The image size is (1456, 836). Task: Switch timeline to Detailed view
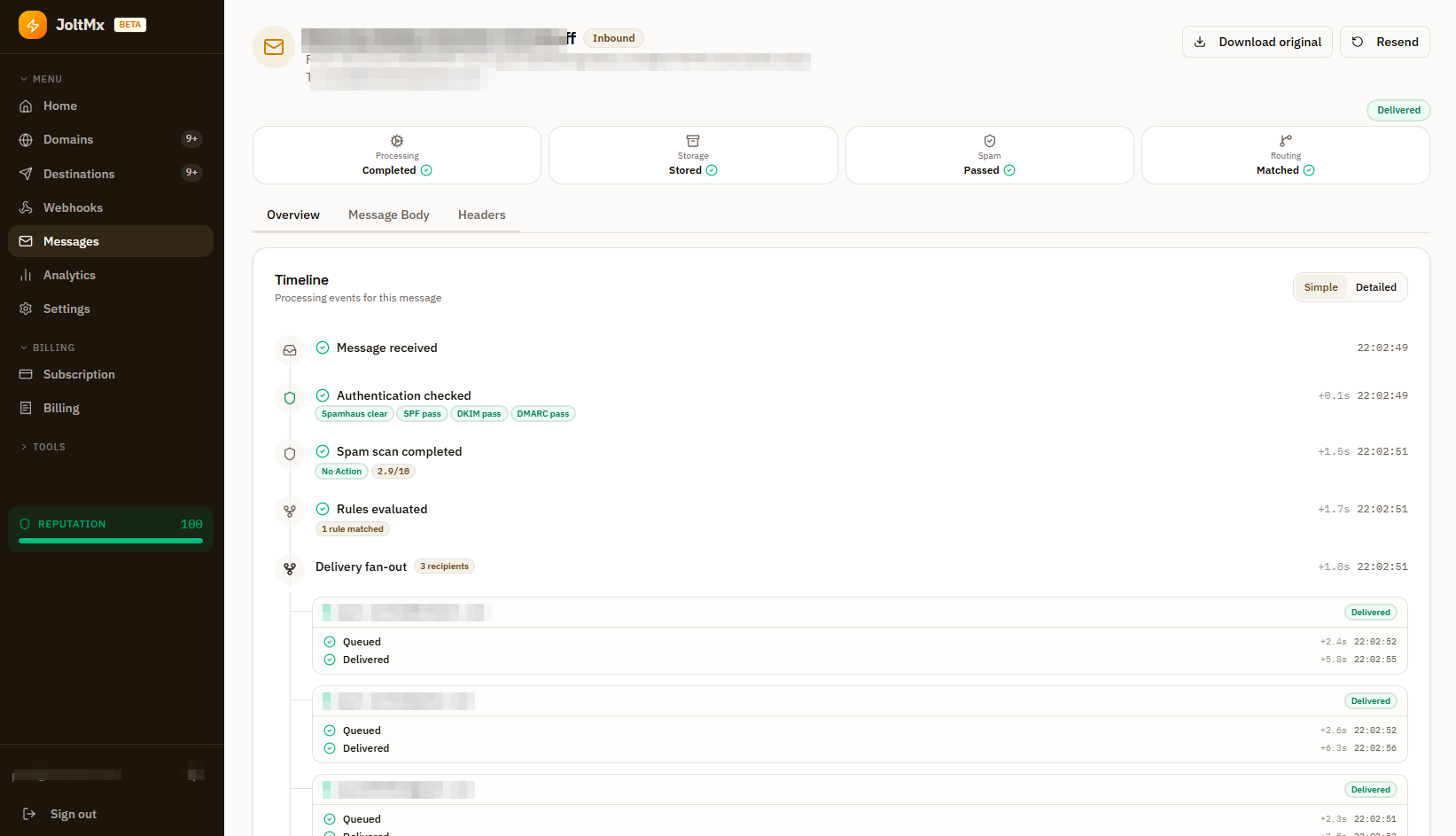[x=1375, y=287]
